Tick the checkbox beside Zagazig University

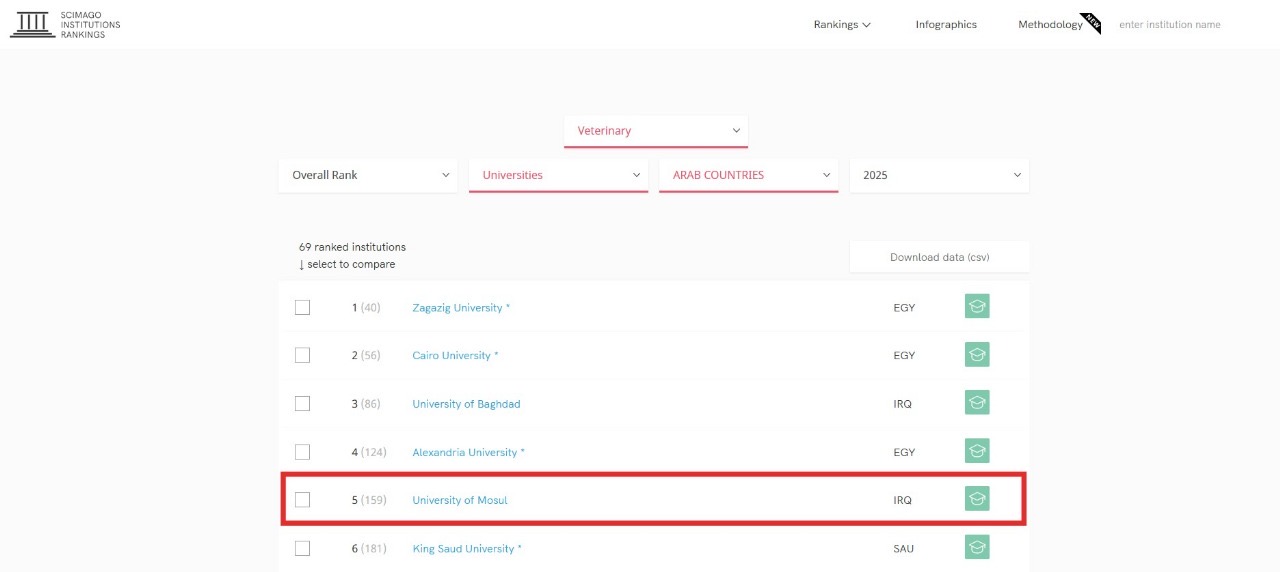tap(303, 308)
